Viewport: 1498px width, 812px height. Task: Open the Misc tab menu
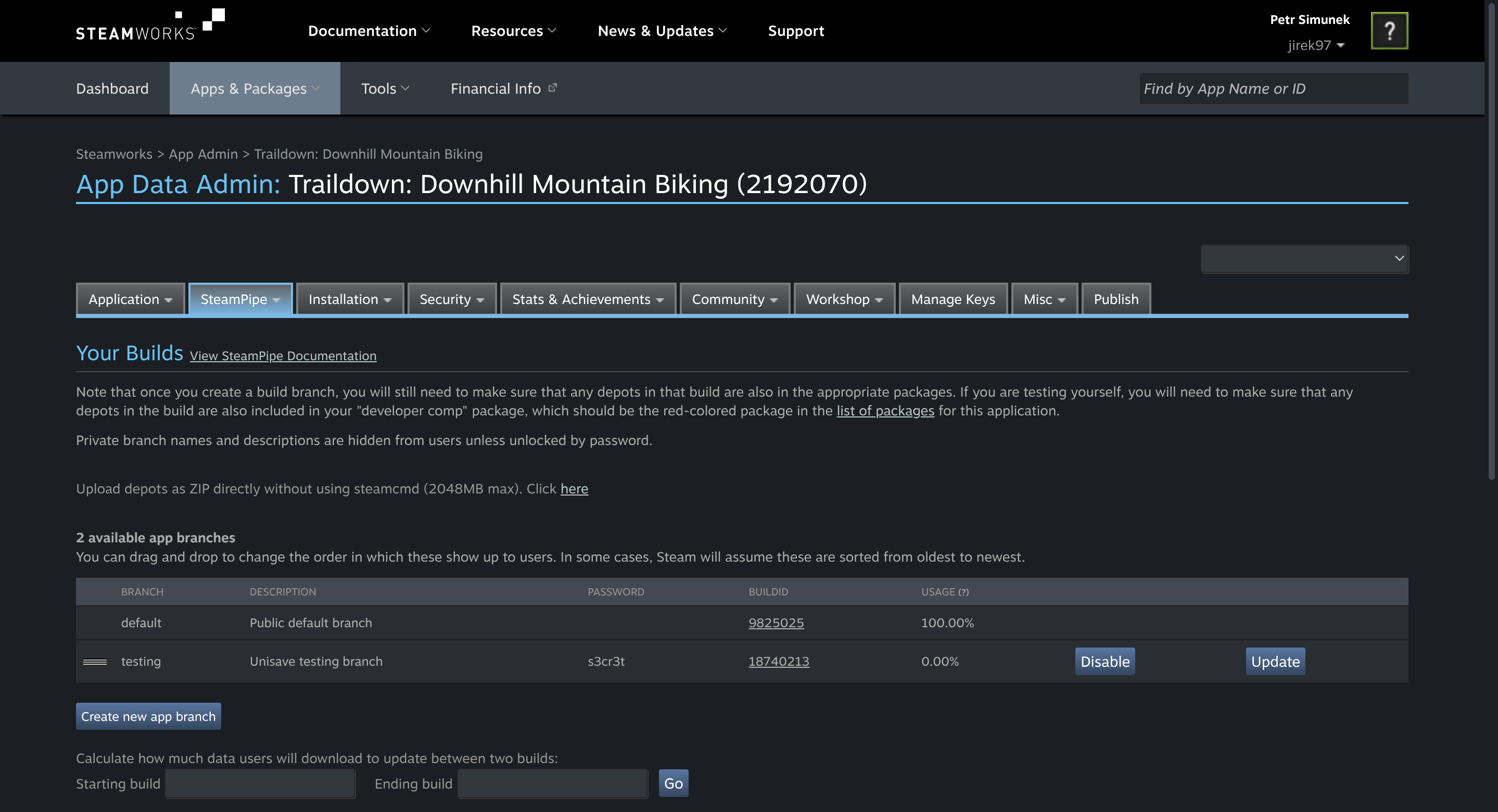click(x=1045, y=299)
